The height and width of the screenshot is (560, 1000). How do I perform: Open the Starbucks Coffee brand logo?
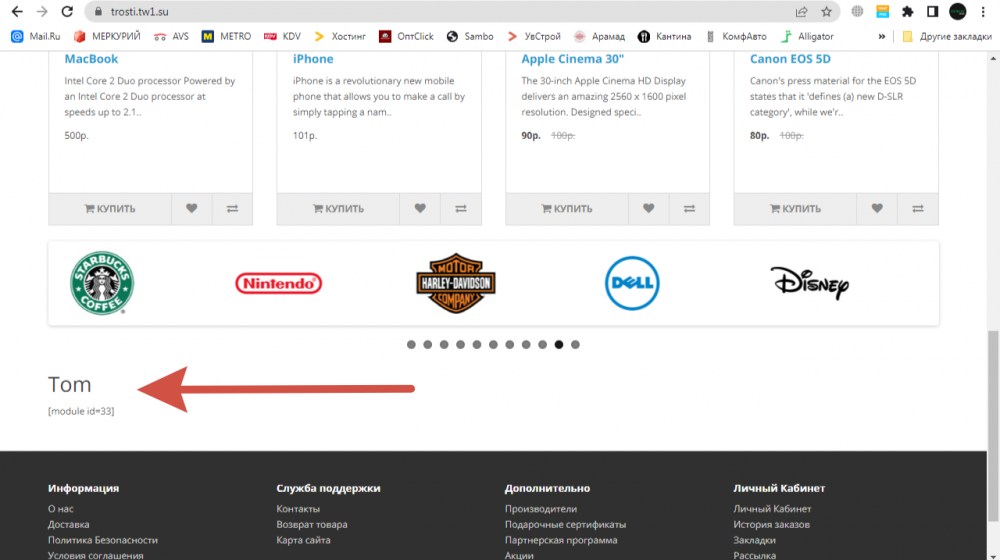point(102,283)
